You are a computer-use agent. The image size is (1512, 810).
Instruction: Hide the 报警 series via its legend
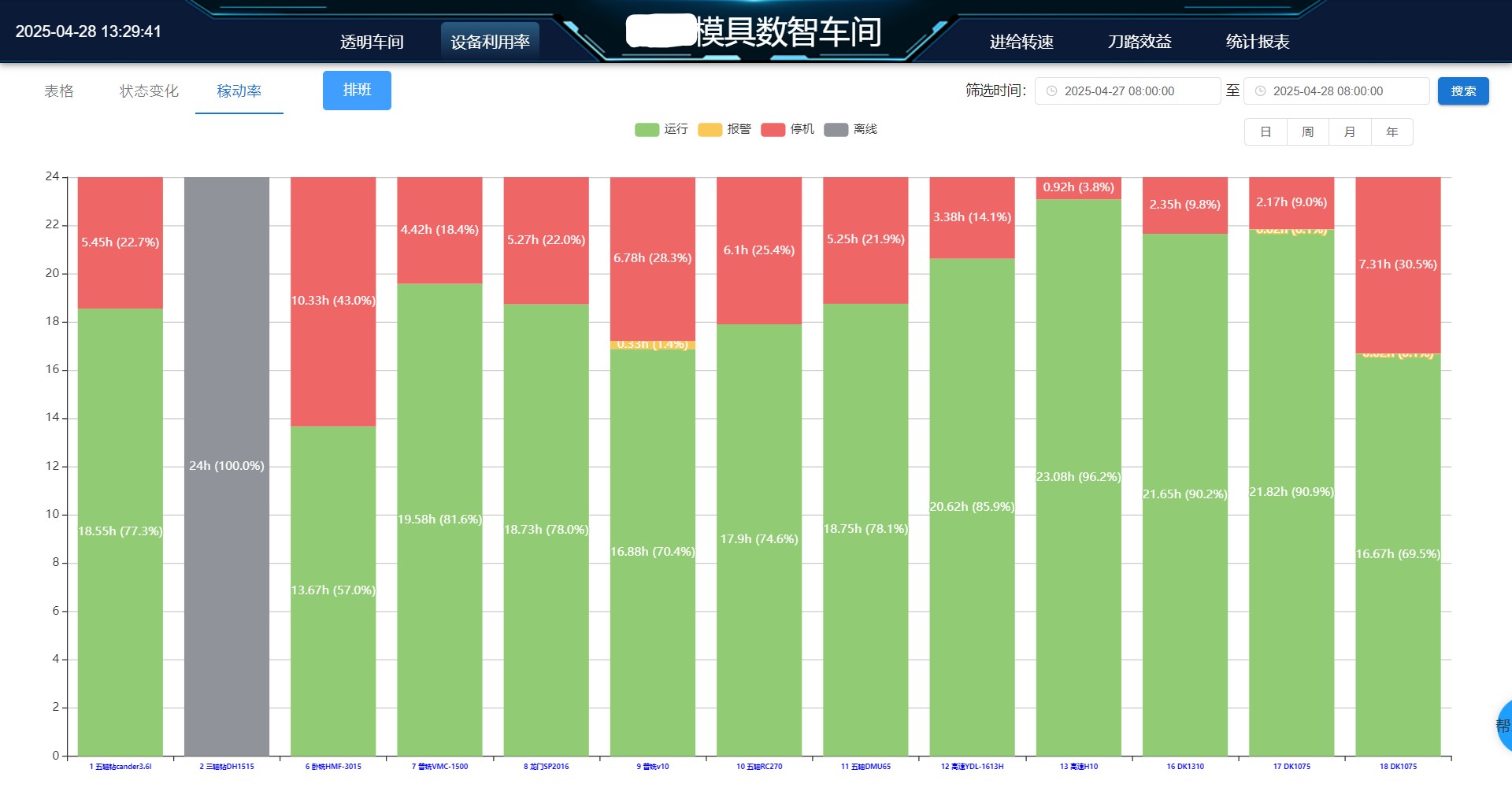point(724,129)
